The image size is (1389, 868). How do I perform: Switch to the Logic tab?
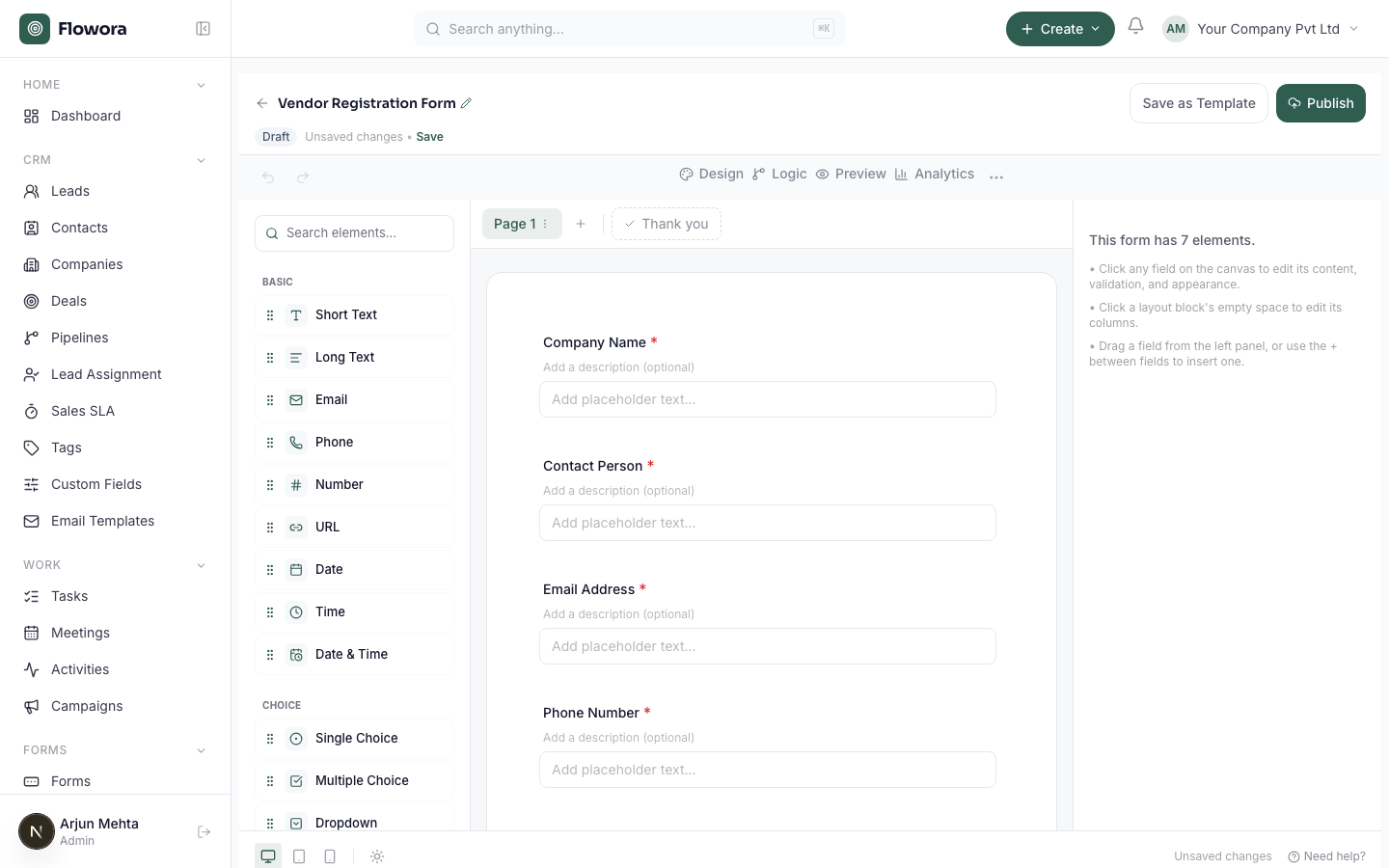(x=779, y=175)
